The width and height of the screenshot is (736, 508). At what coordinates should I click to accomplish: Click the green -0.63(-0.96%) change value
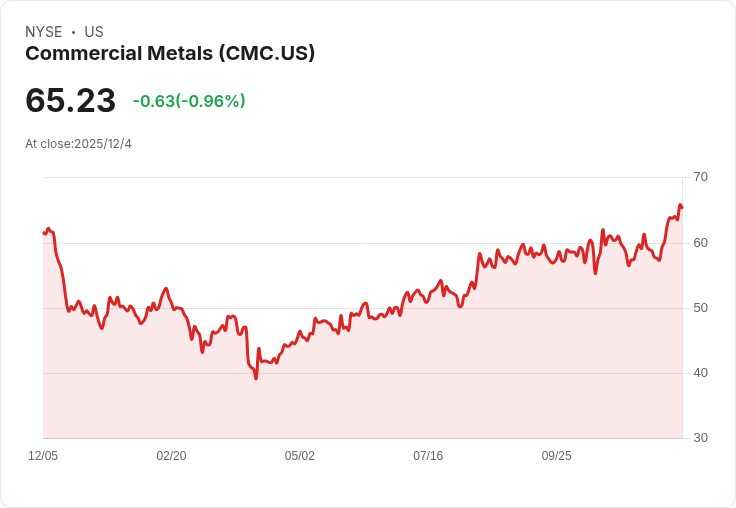coord(189,101)
